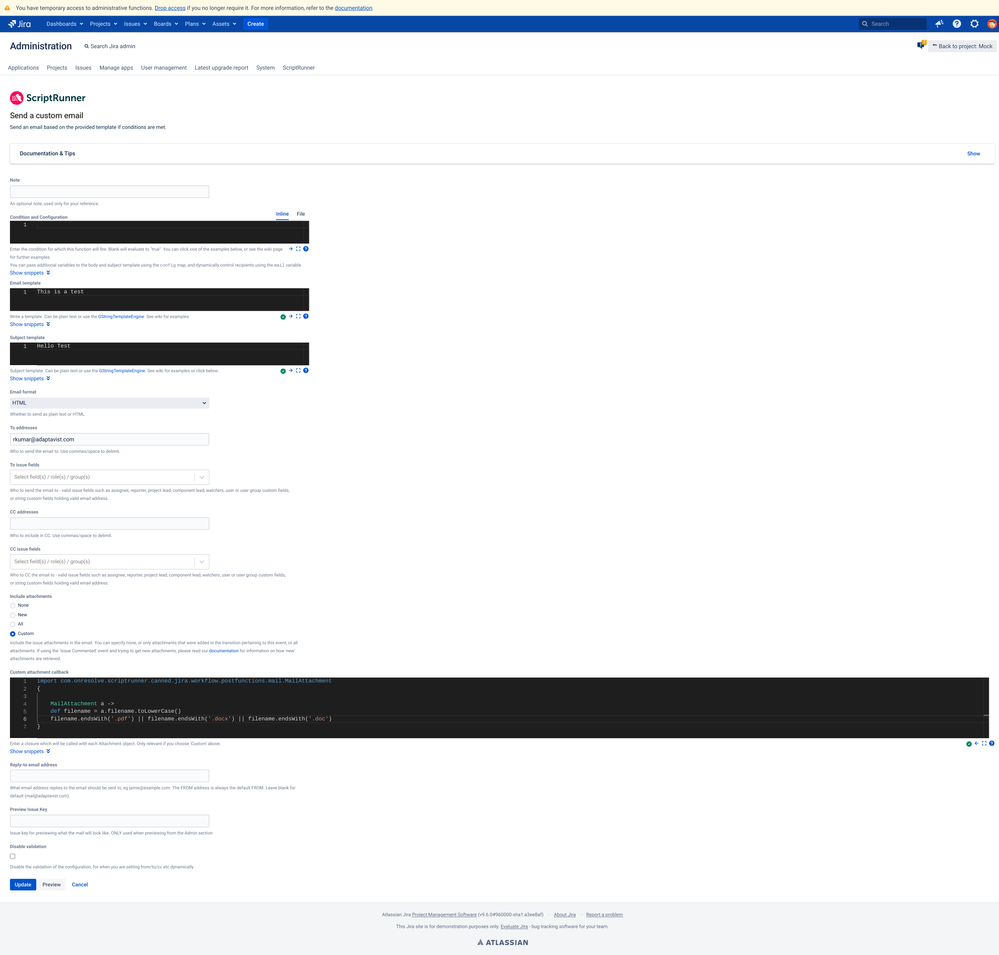Viewport: 999px width, 955px height.
Task: Switch to the File script tab
Action: tap(301, 214)
